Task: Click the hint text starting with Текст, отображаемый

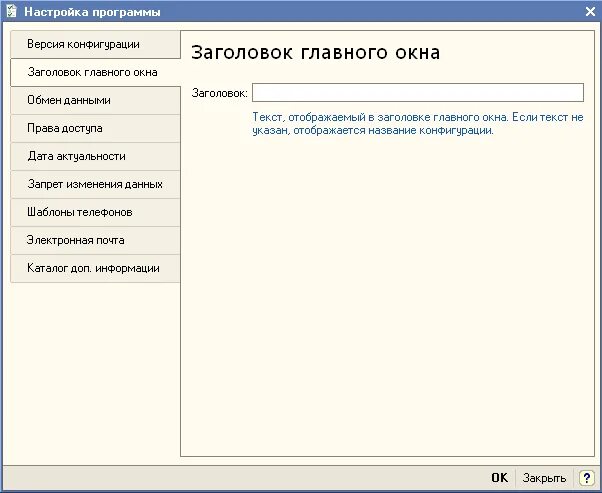Action: [418, 124]
